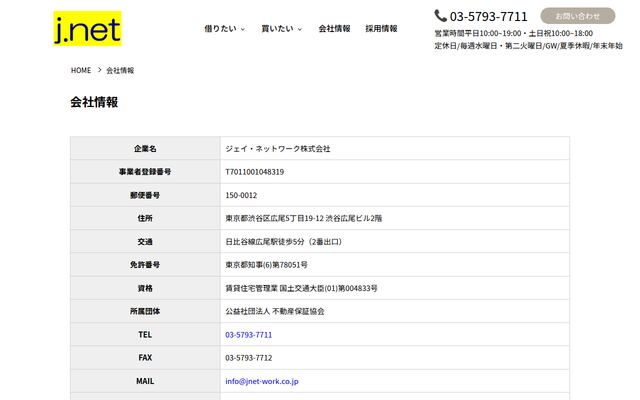Image resolution: width=640 pixels, height=400 pixels.
Task: Expand the 借りたい dropdown chevron
Action: click(x=243, y=29)
